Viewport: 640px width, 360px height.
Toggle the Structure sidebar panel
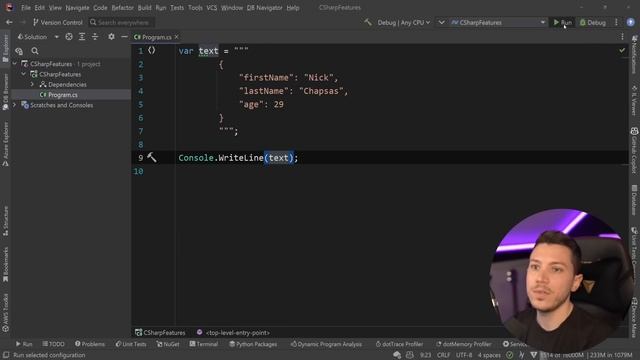[5, 221]
